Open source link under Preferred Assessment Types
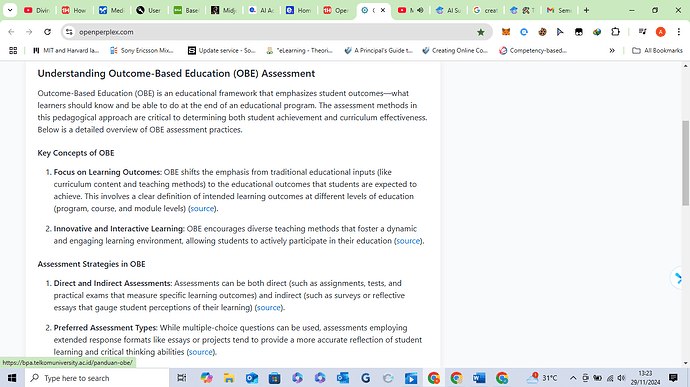Viewport: 690px width, 387px height. (x=201, y=352)
